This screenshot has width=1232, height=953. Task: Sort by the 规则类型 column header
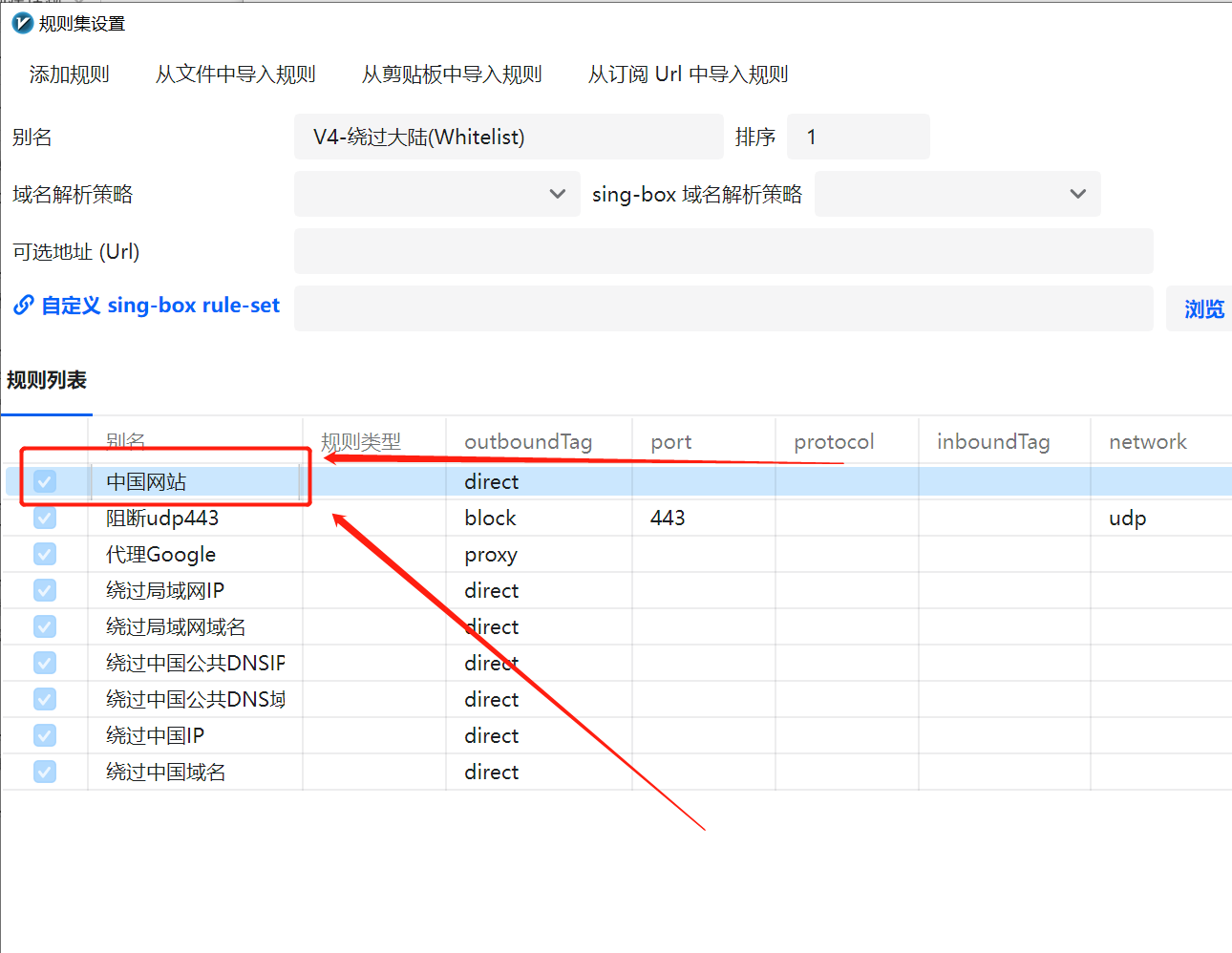pyautogui.click(x=361, y=442)
